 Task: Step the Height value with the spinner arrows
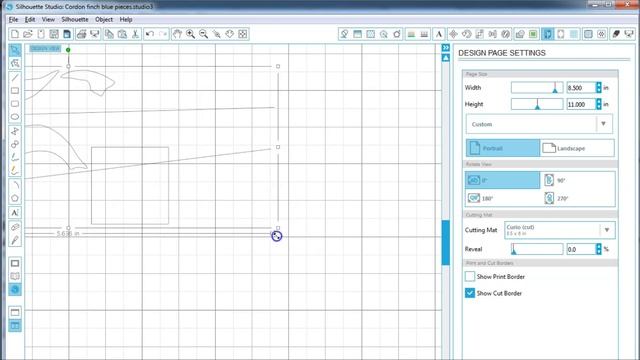tap(599, 104)
